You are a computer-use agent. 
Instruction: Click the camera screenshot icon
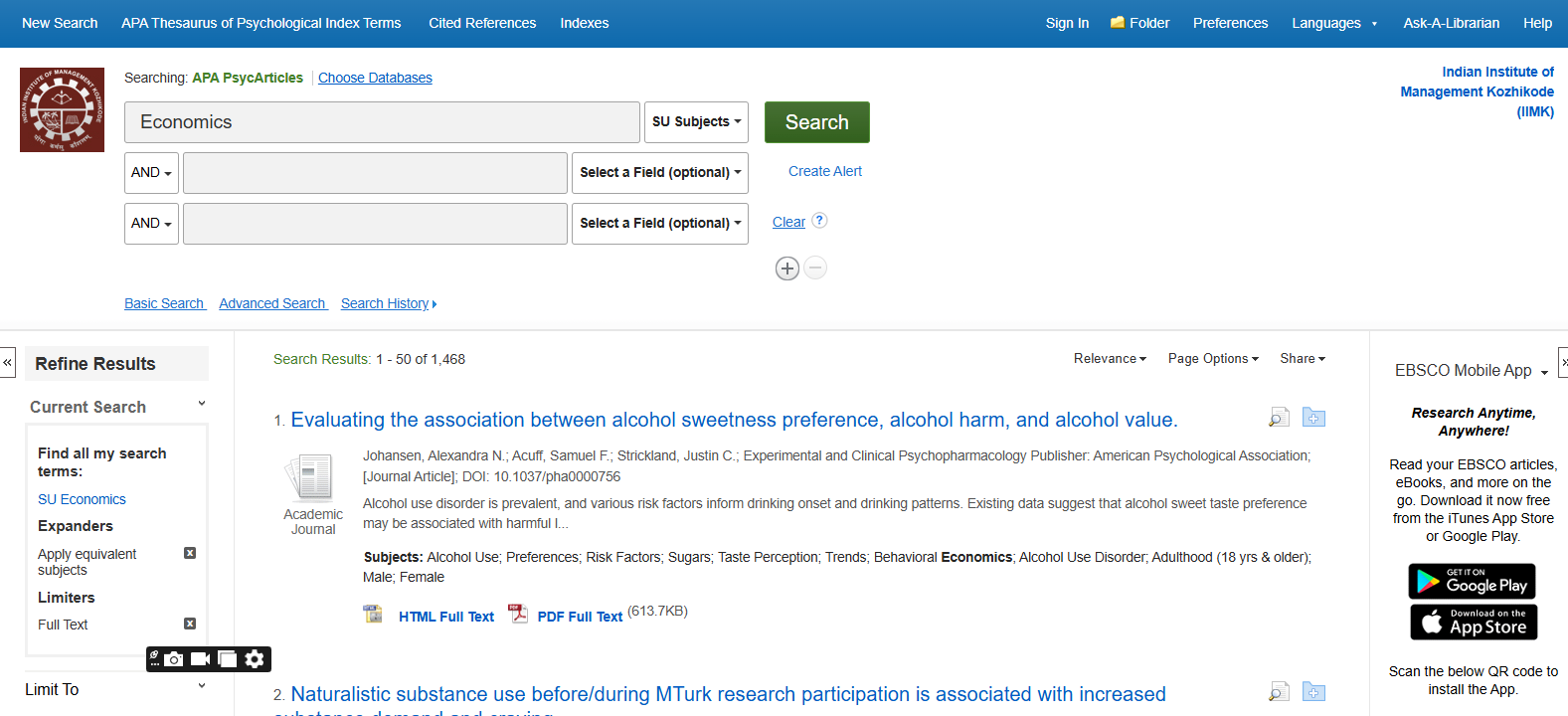coord(174,659)
